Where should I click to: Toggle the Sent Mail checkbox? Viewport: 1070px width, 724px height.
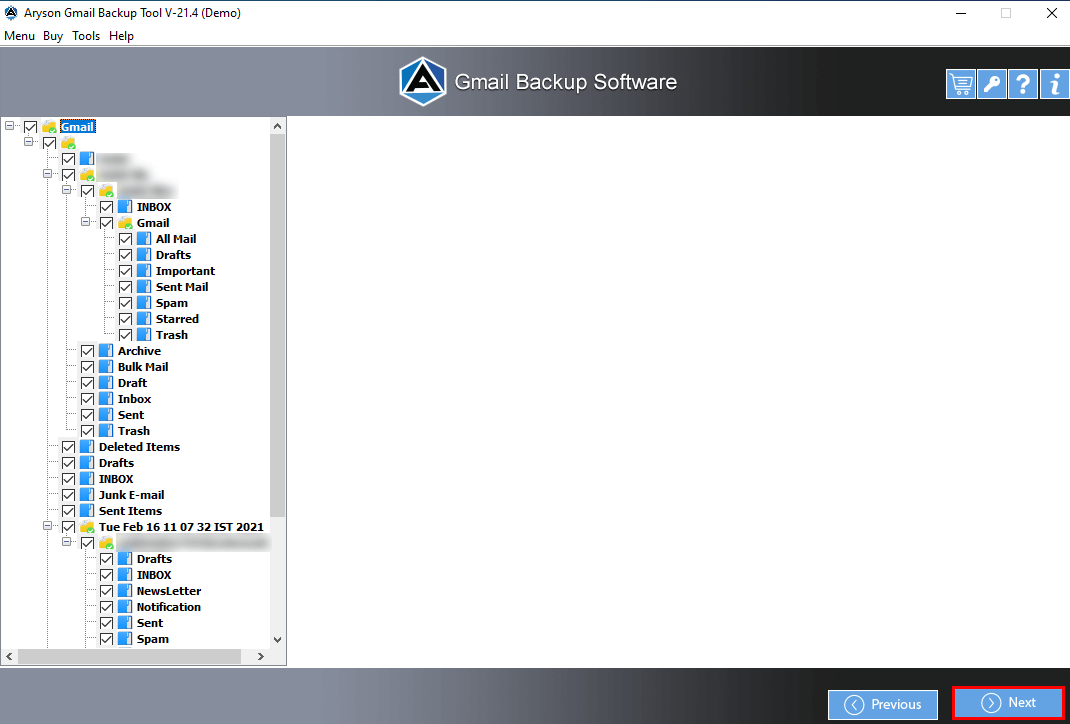[x=126, y=287]
